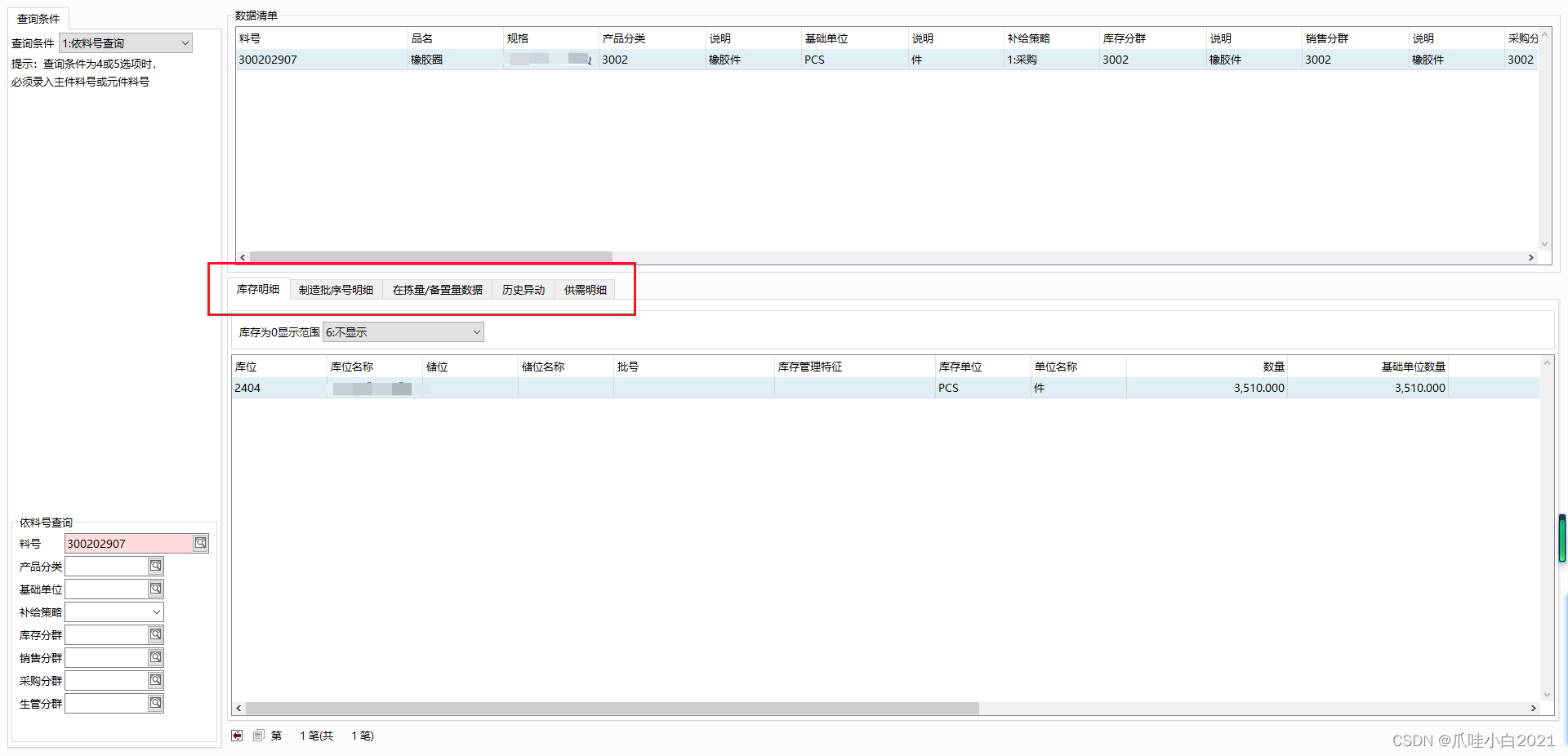1568x756 pixels.
Task: Focus the 基础单位 input field
Action: [x=106, y=589]
